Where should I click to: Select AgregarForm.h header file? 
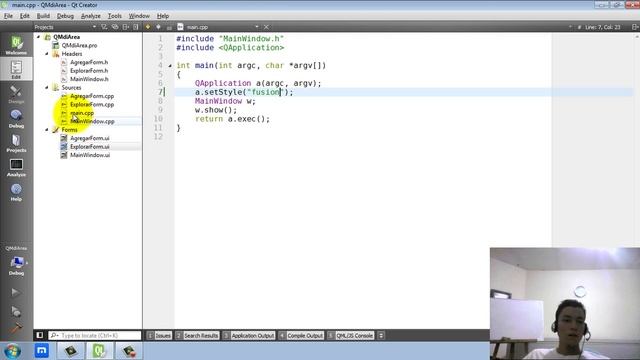pyautogui.click(x=89, y=62)
